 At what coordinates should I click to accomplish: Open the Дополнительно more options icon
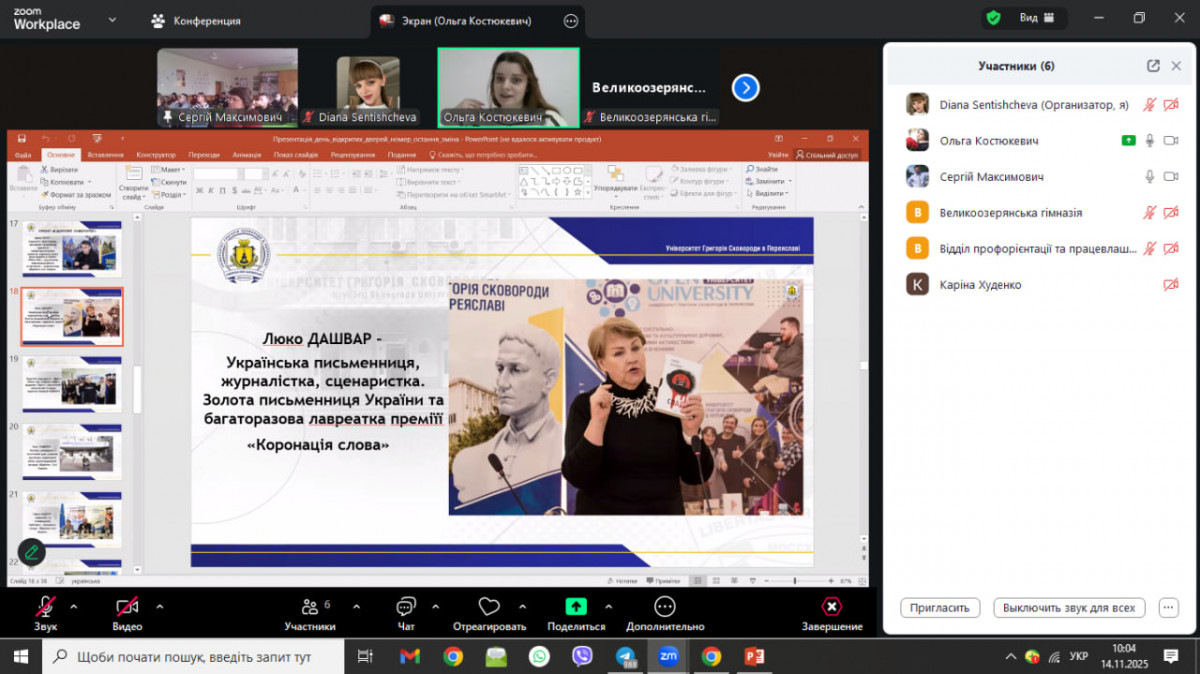point(665,607)
